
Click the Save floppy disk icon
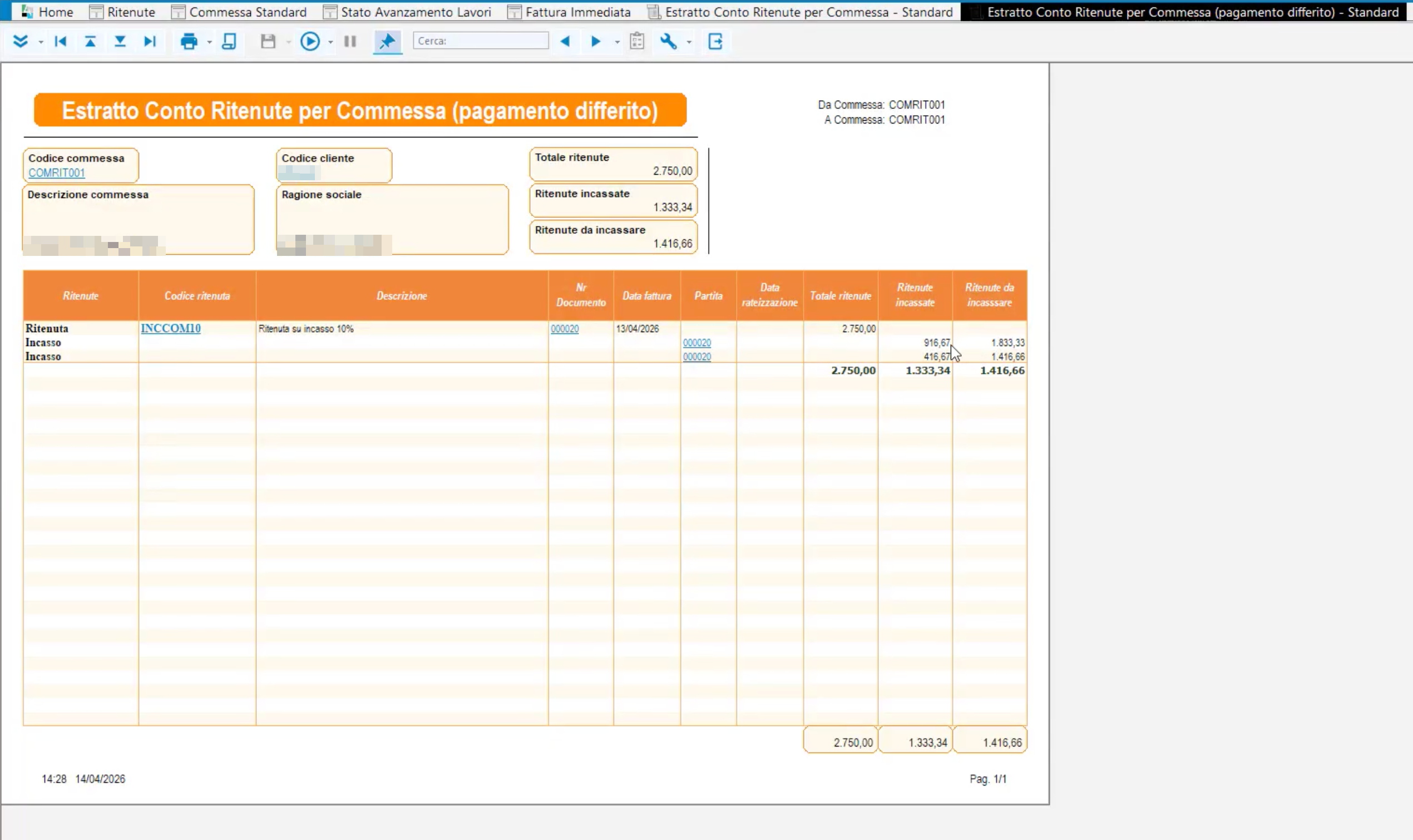tap(268, 41)
